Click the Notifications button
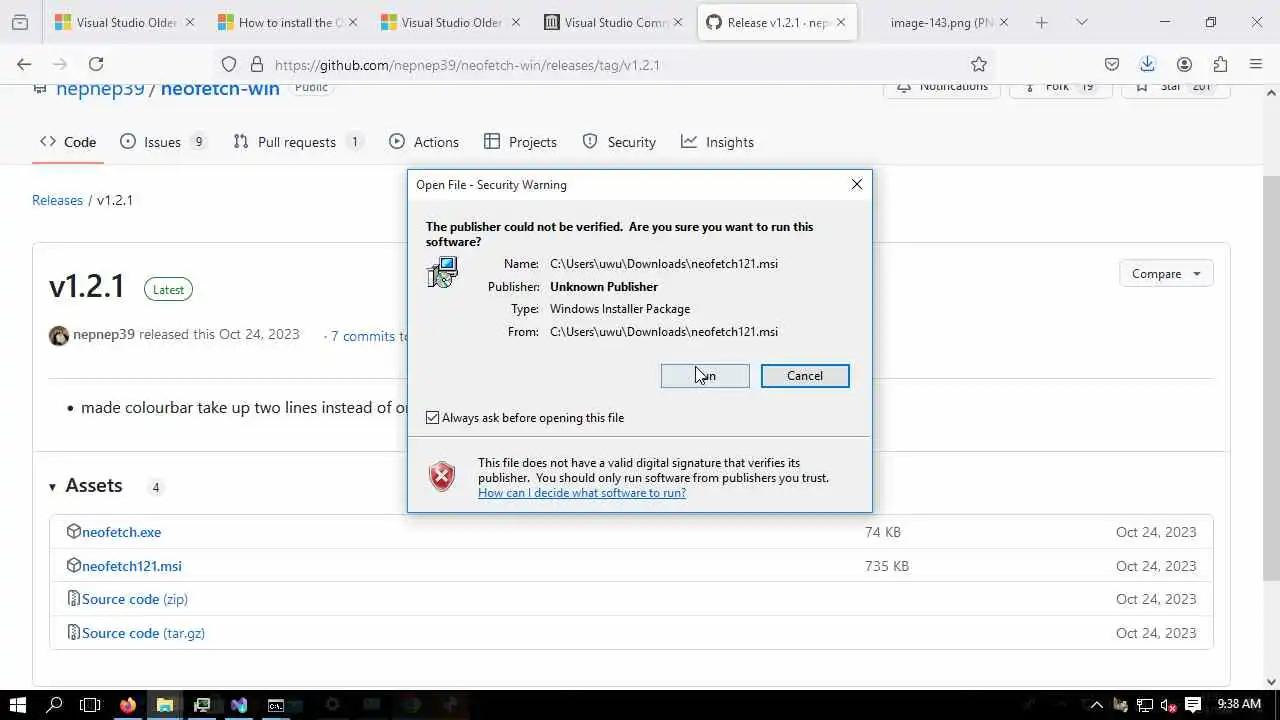1280x720 pixels. click(x=942, y=88)
